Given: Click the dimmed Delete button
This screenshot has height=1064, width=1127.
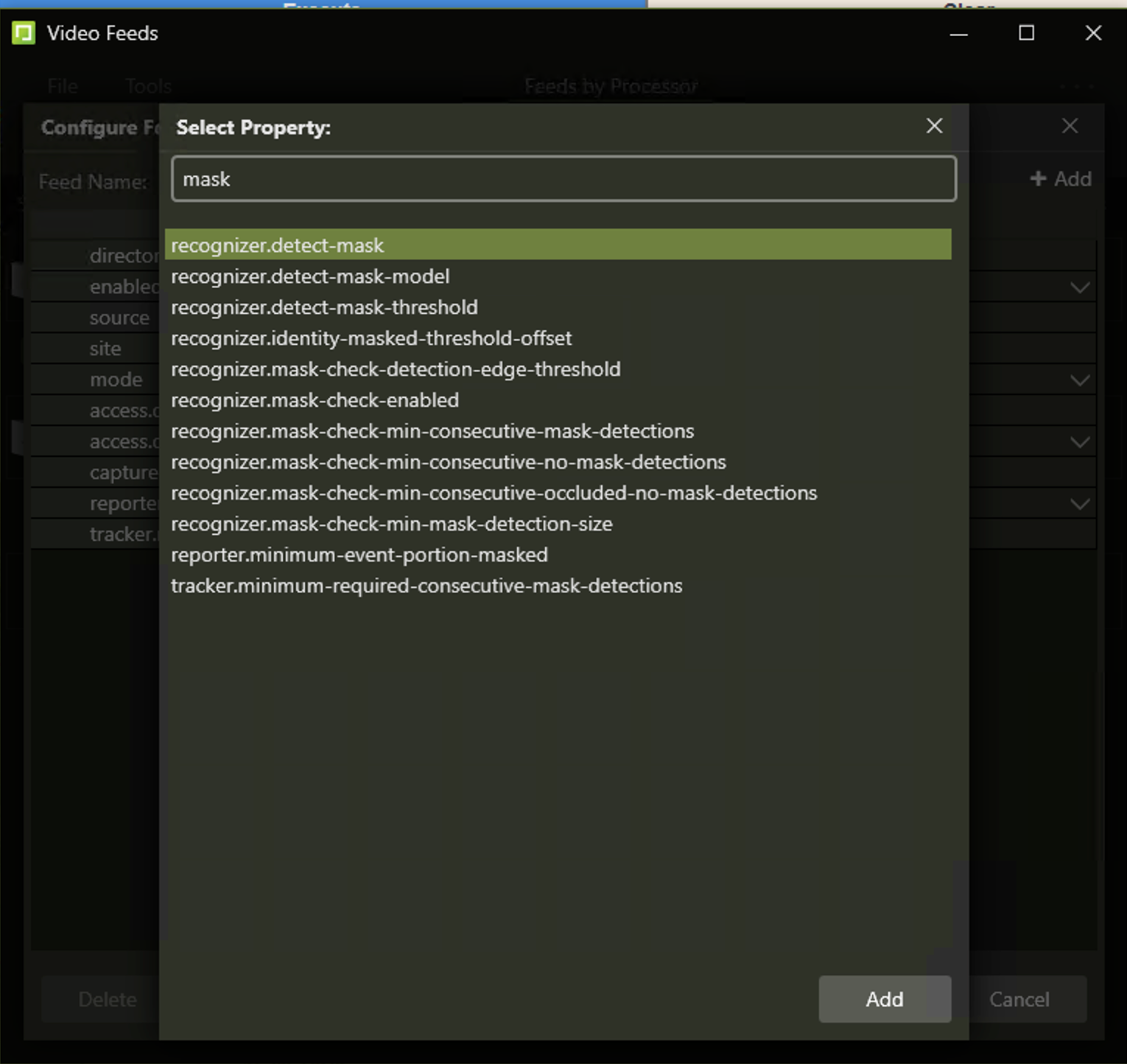Looking at the screenshot, I should click(108, 999).
